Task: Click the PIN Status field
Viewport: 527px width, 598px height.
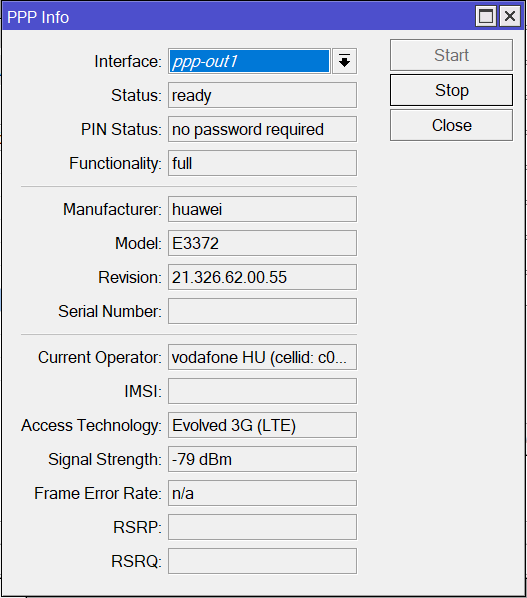Action: [x=262, y=129]
